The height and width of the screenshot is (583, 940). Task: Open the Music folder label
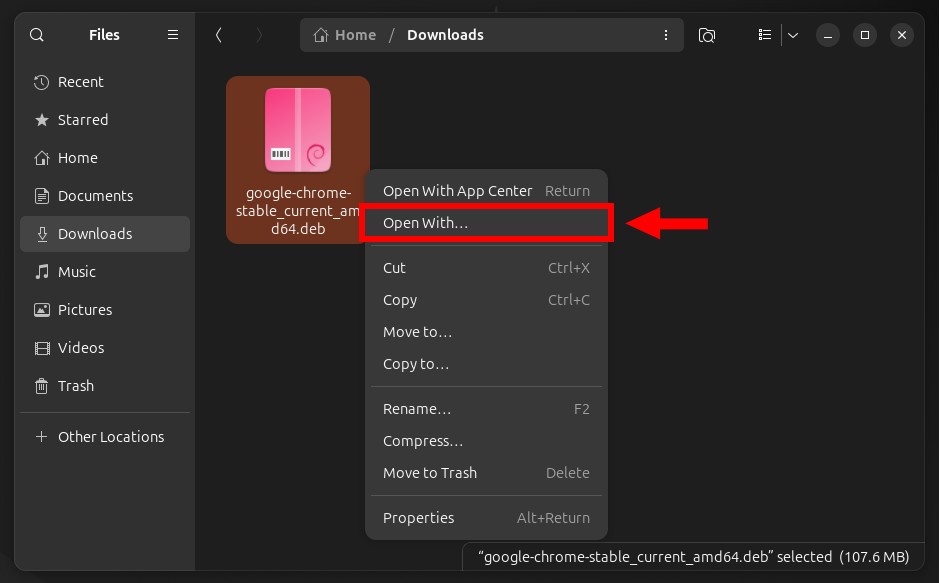pos(77,272)
